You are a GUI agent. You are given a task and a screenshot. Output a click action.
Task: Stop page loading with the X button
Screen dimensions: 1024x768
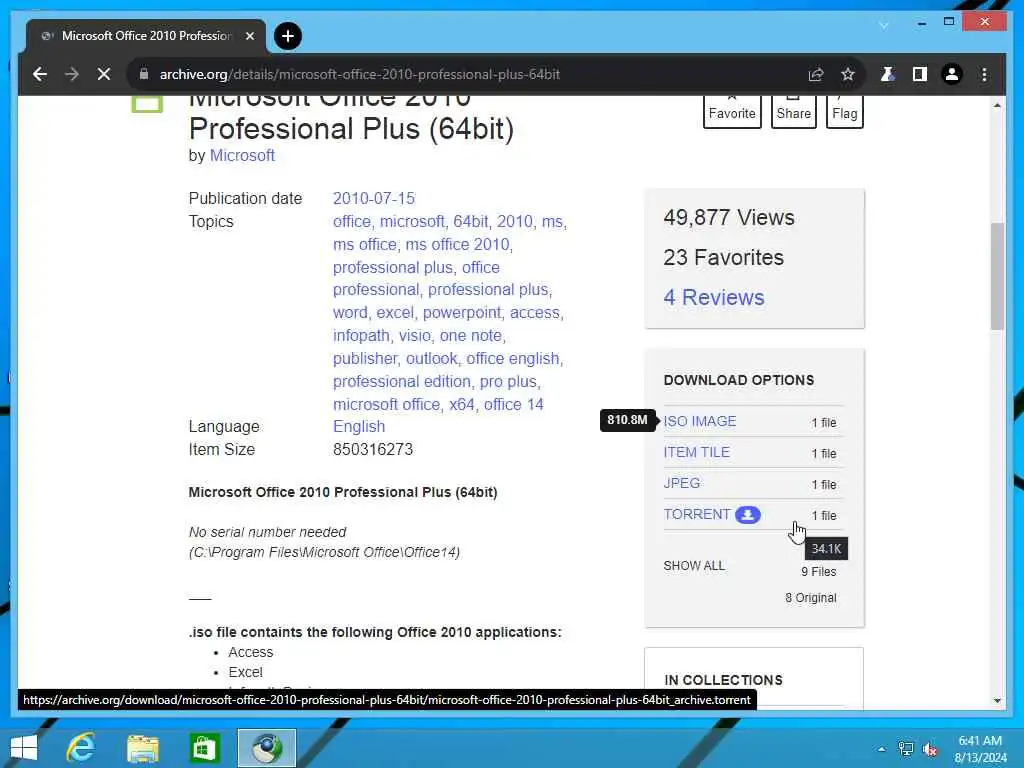point(104,74)
